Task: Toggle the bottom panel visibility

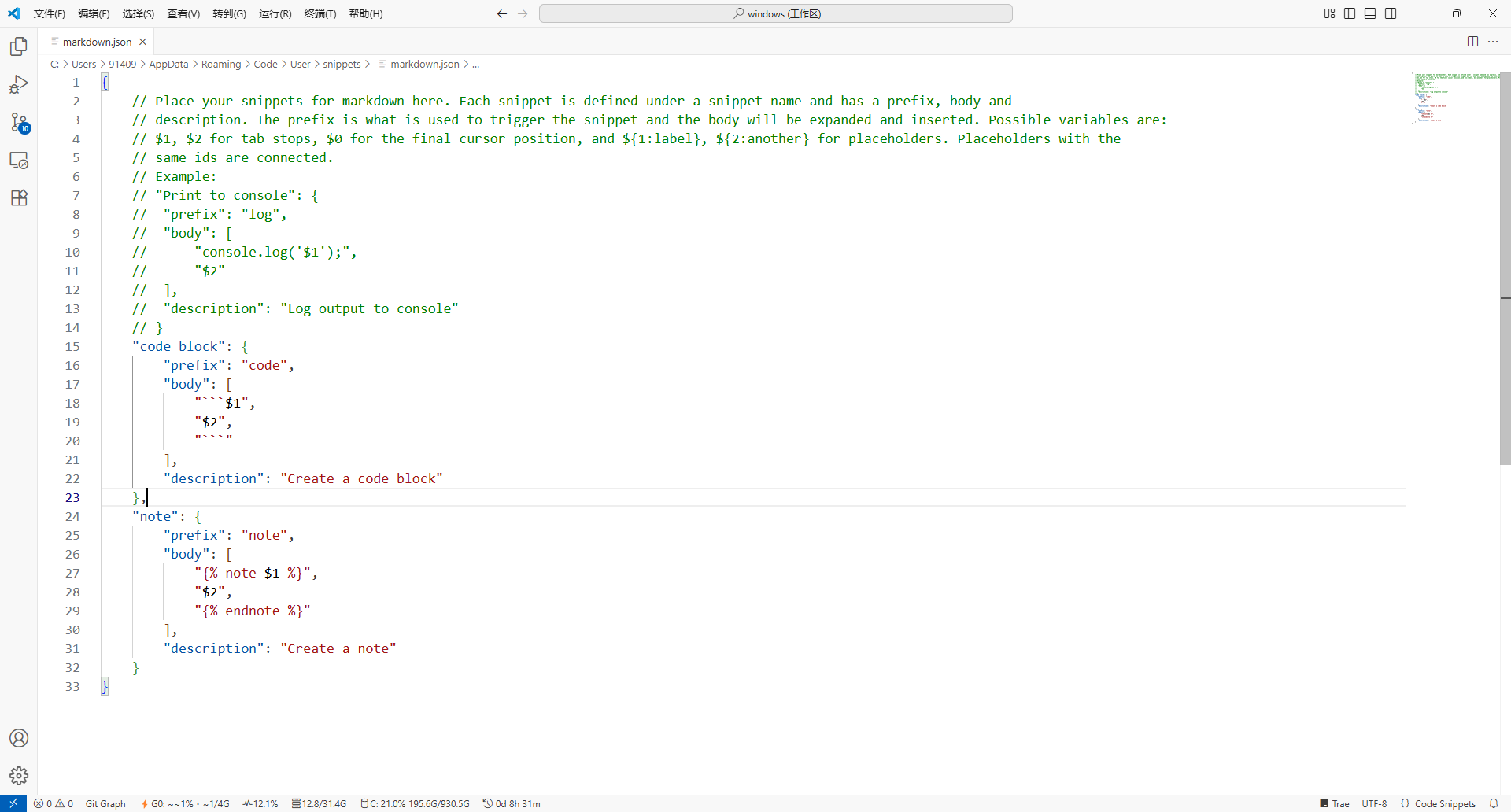Action: (1370, 13)
